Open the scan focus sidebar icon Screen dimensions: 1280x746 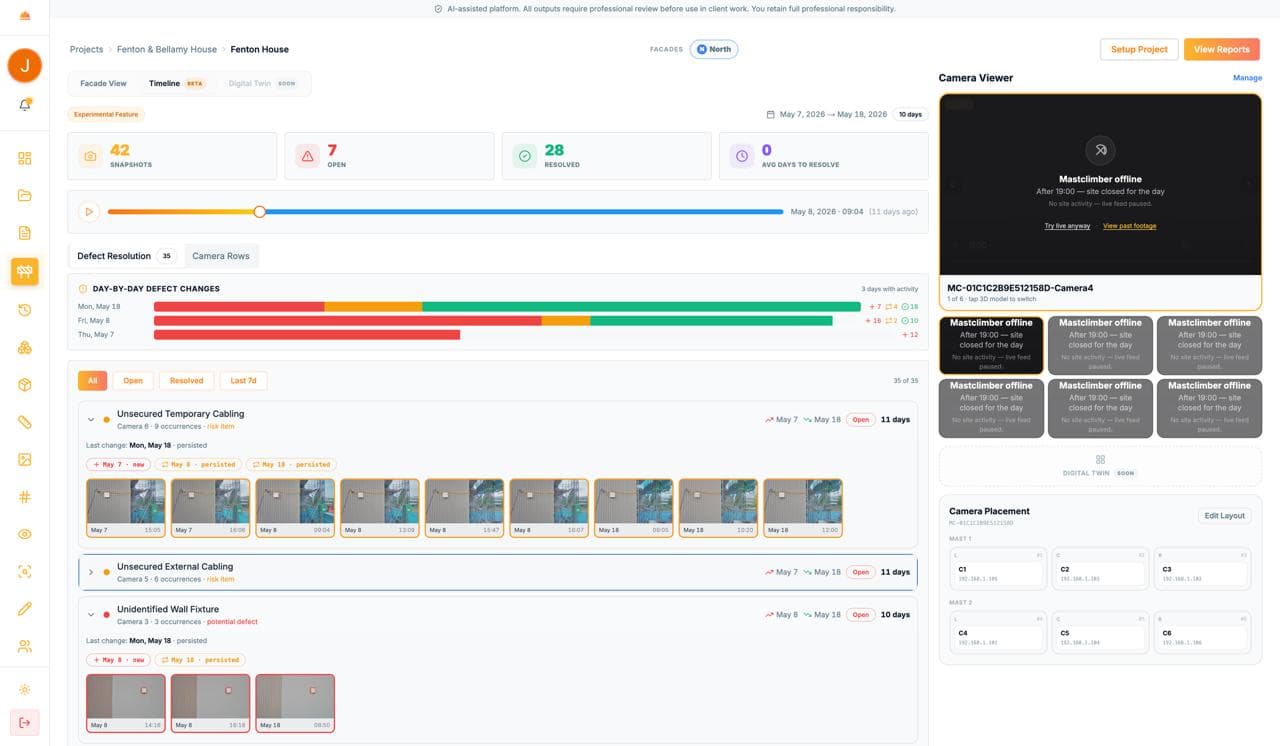[x=25, y=572]
